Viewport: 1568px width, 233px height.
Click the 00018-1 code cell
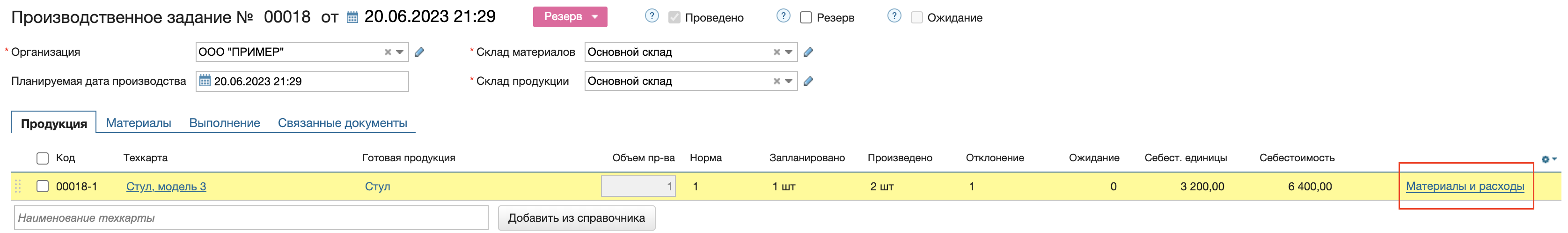click(x=77, y=187)
